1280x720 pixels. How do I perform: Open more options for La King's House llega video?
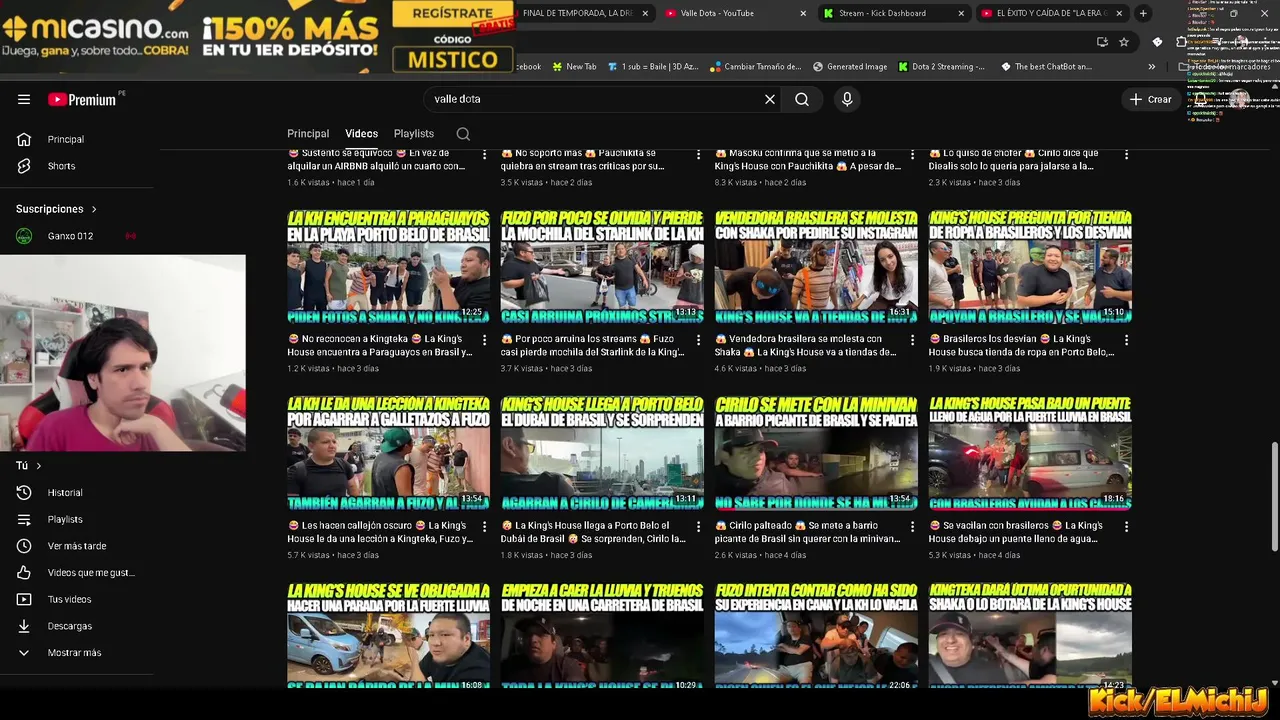(698, 526)
